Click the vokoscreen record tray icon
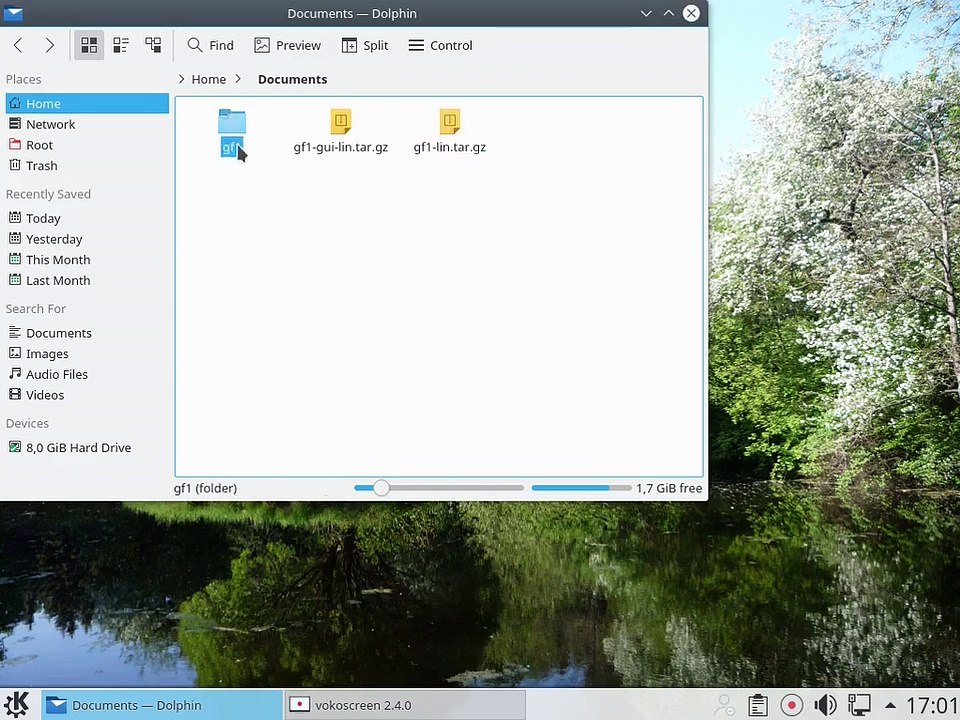Screen dimensions: 960x720 [792, 705]
